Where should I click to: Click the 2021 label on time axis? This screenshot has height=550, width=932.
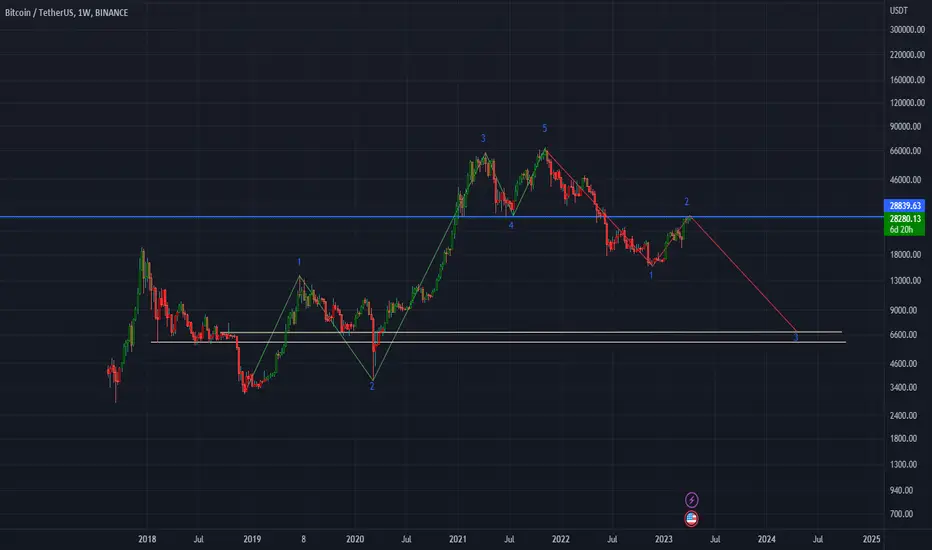pos(458,539)
